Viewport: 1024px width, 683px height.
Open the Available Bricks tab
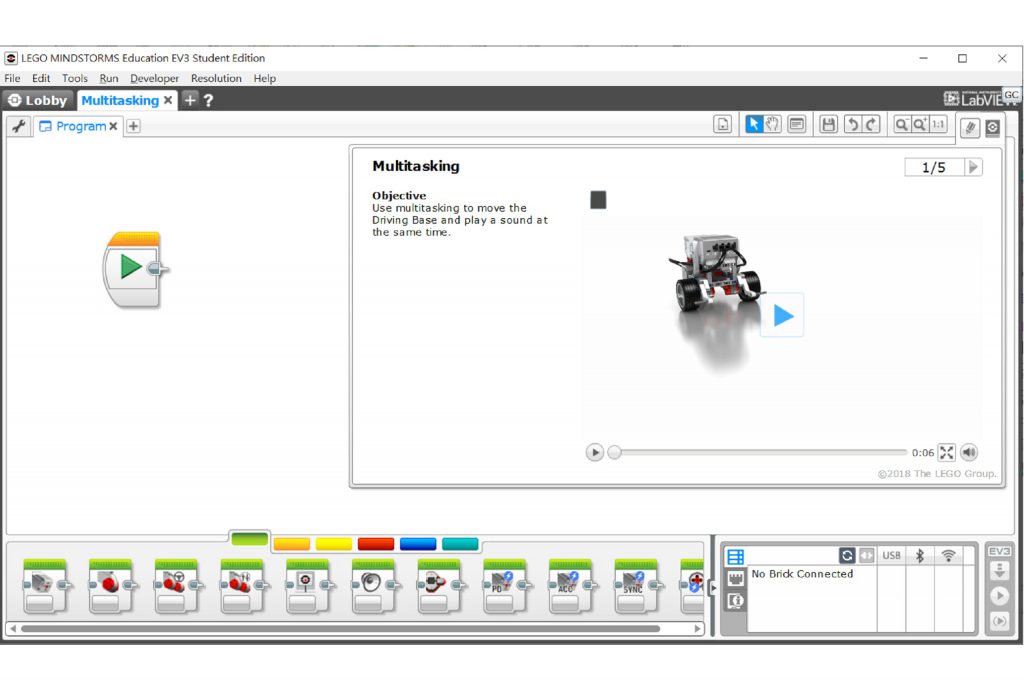point(735,557)
